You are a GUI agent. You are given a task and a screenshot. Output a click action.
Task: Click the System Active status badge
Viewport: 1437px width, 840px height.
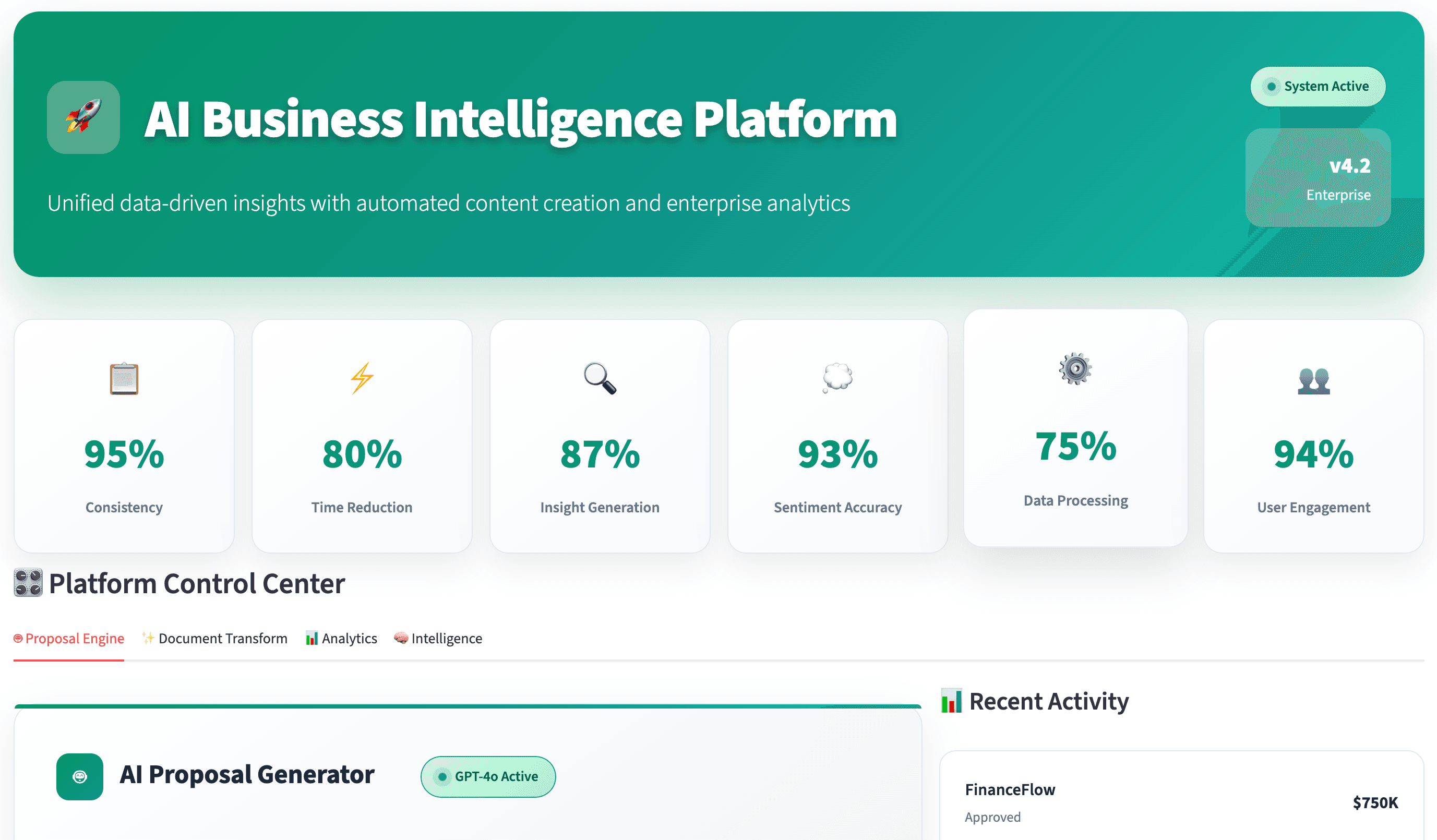click(1318, 87)
